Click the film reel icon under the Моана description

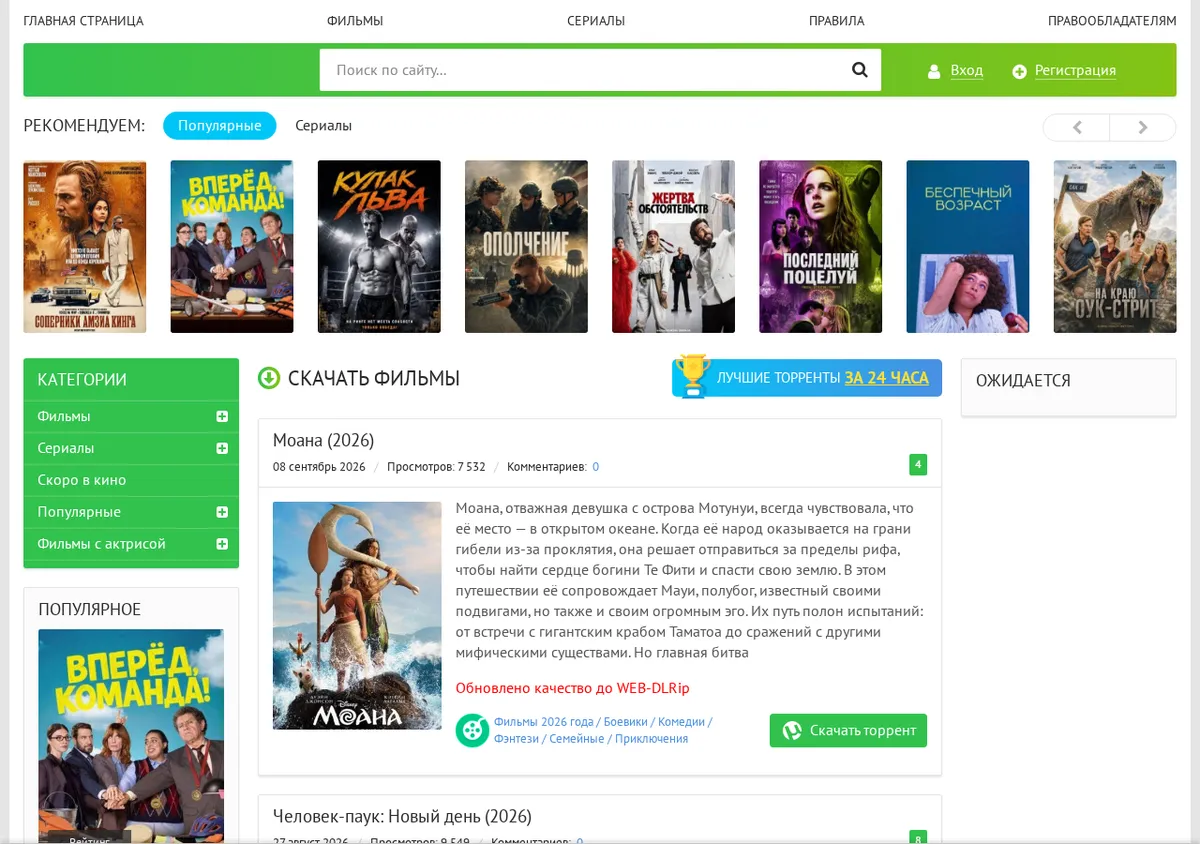point(472,730)
